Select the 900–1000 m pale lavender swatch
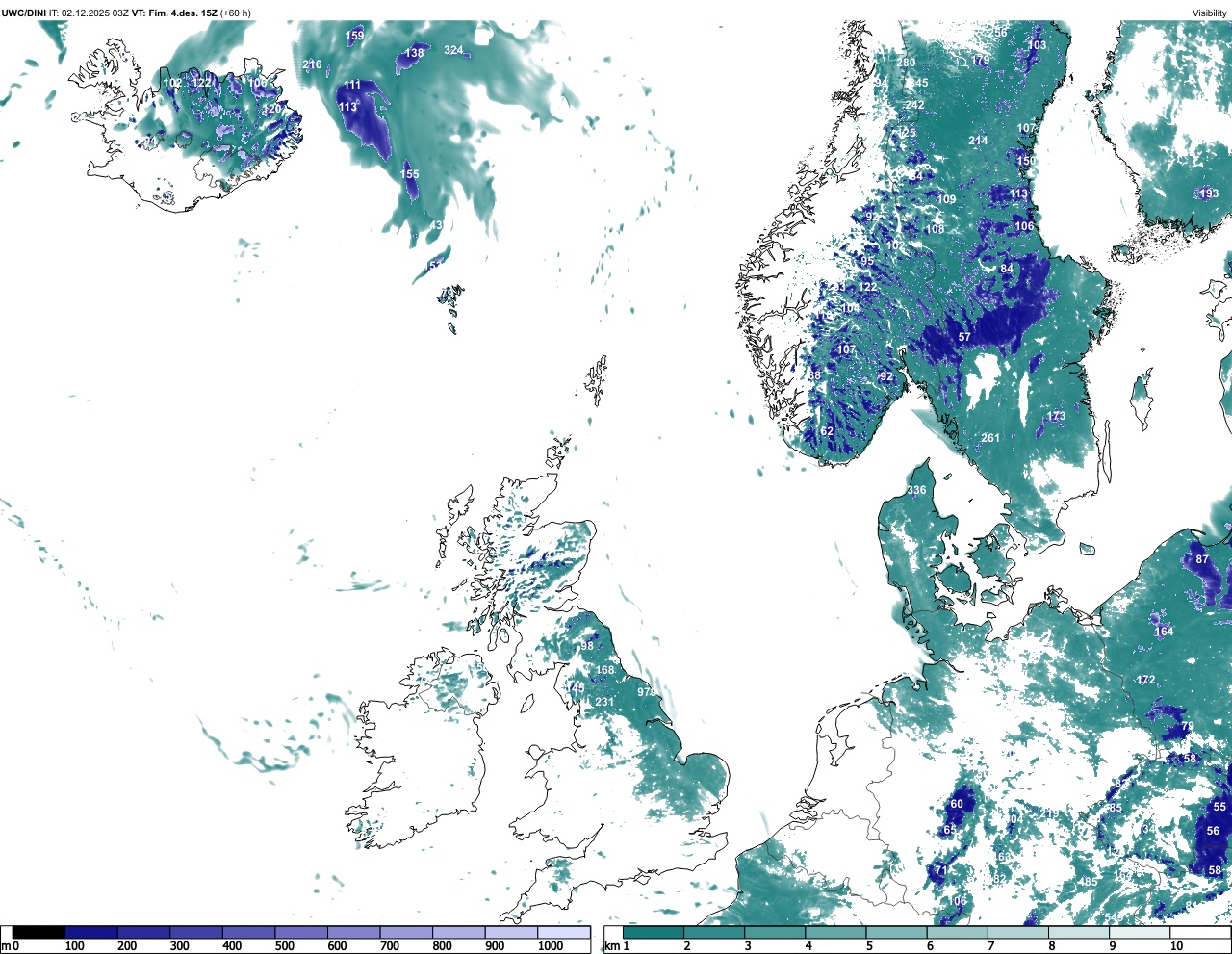This screenshot has width=1232, height=954. tap(511, 932)
